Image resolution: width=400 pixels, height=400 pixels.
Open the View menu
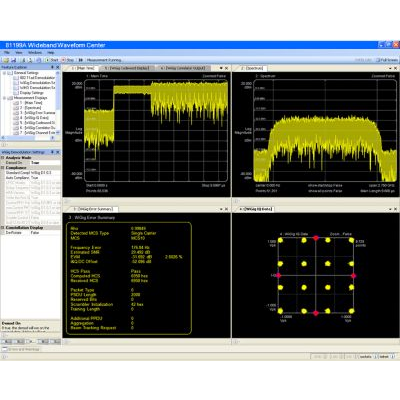point(19,53)
